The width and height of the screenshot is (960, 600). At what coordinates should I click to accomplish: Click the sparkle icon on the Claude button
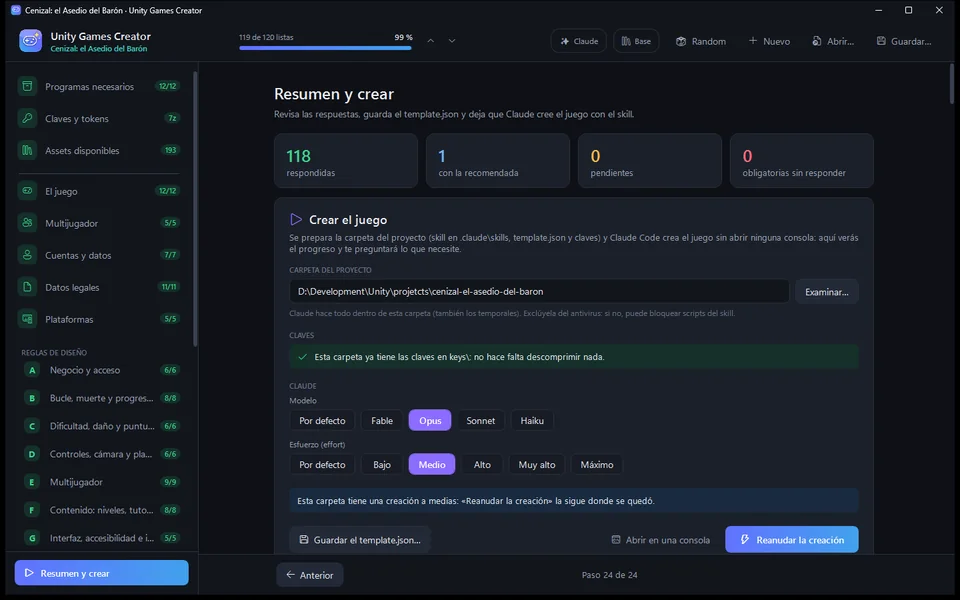[x=564, y=41]
